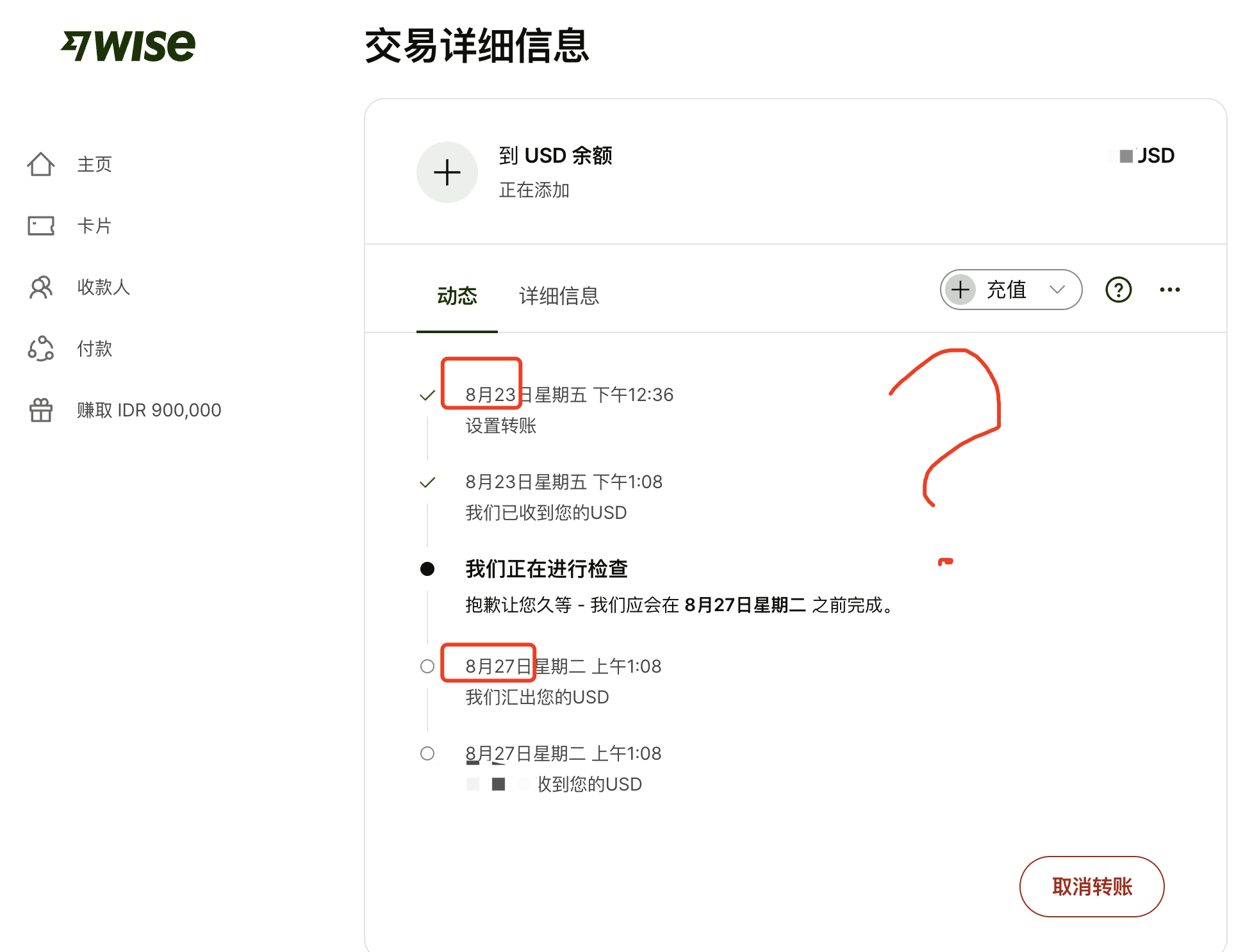Click the large plus circle icon
Image resolution: width=1252 pixels, height=952 pixels.
pos(447,172)
